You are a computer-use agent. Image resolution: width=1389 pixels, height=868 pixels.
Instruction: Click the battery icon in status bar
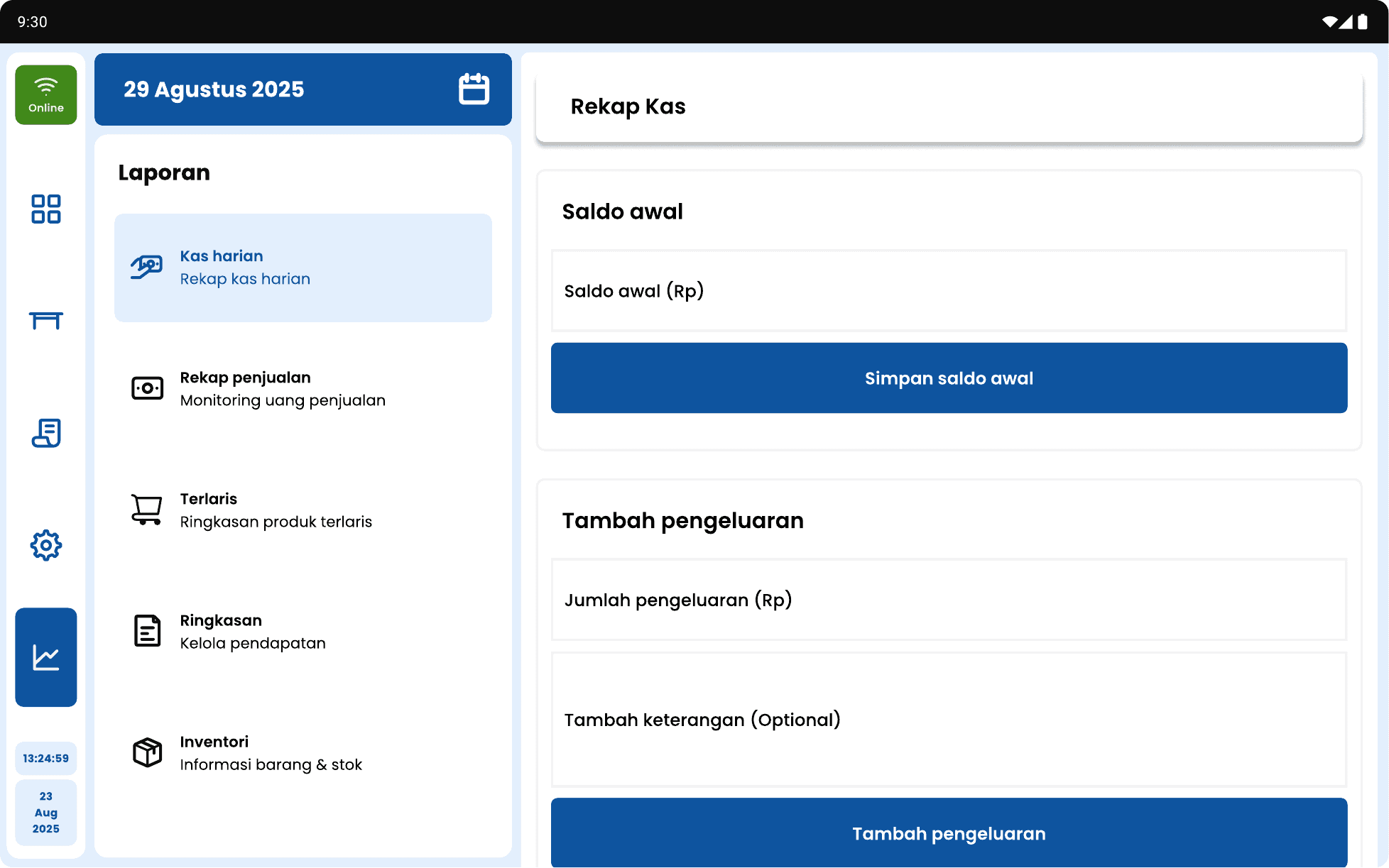[x=1362, y=22]
